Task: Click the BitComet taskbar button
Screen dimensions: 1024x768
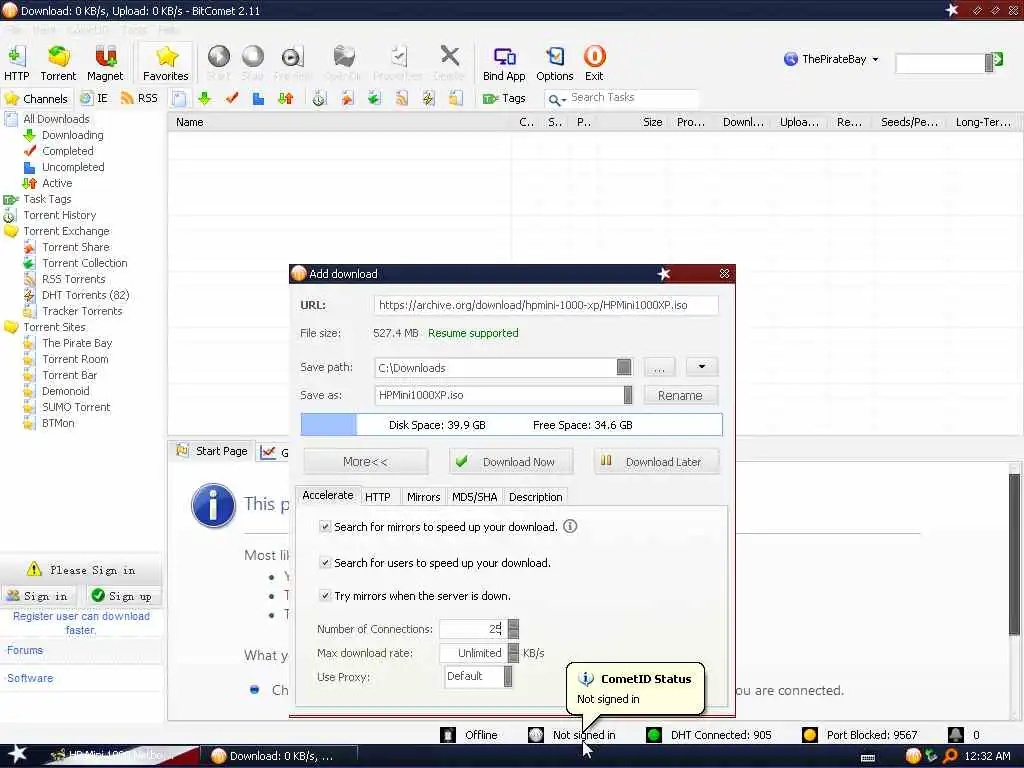Action: [280, 756]
